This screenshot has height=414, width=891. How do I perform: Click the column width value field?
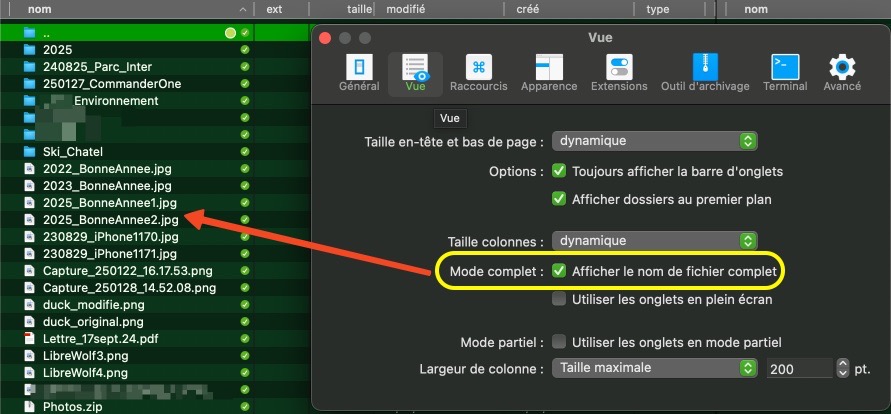pos(798,368)
